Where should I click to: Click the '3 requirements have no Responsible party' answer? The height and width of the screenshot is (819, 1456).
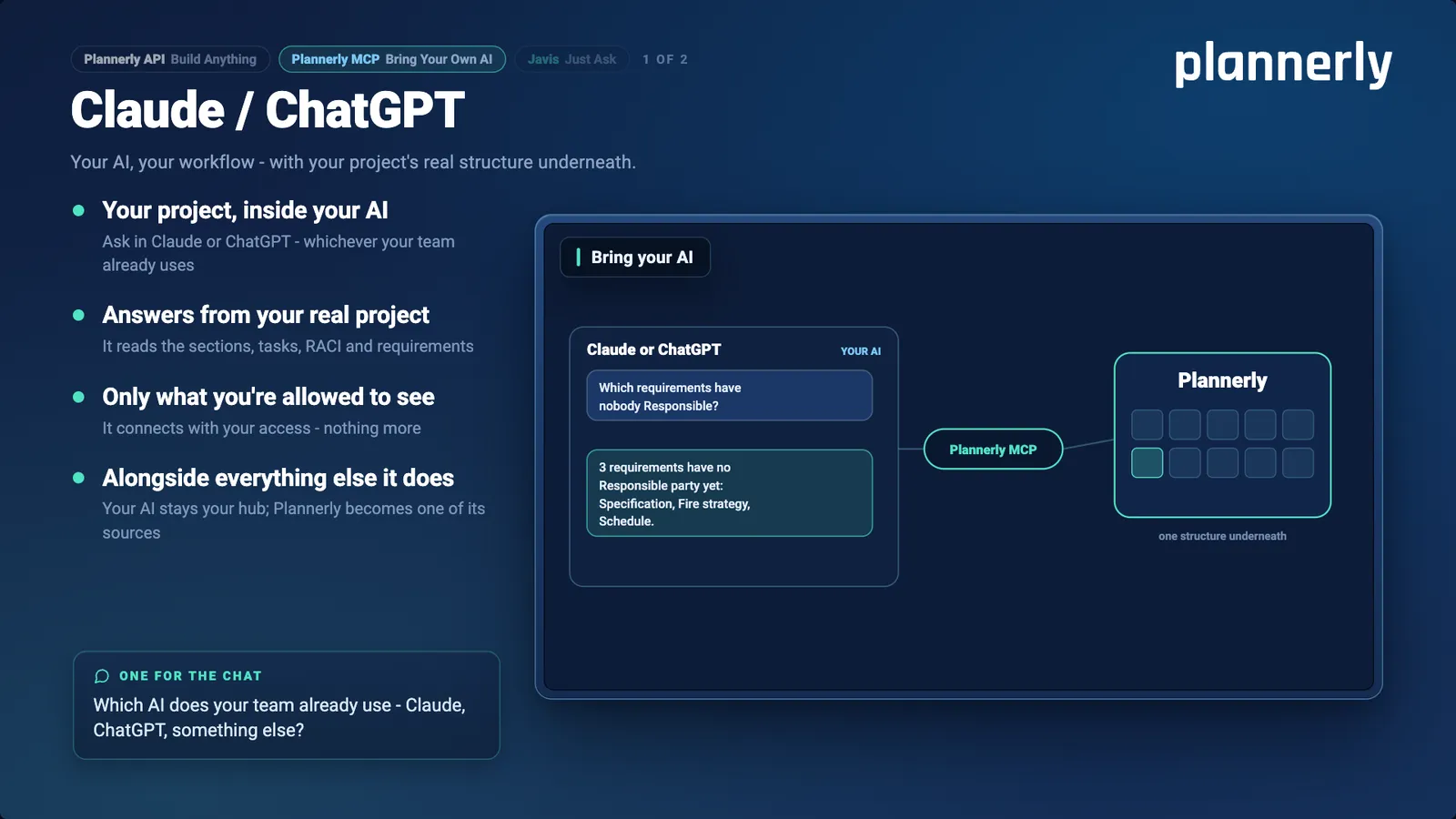click(x=730, y=493)
